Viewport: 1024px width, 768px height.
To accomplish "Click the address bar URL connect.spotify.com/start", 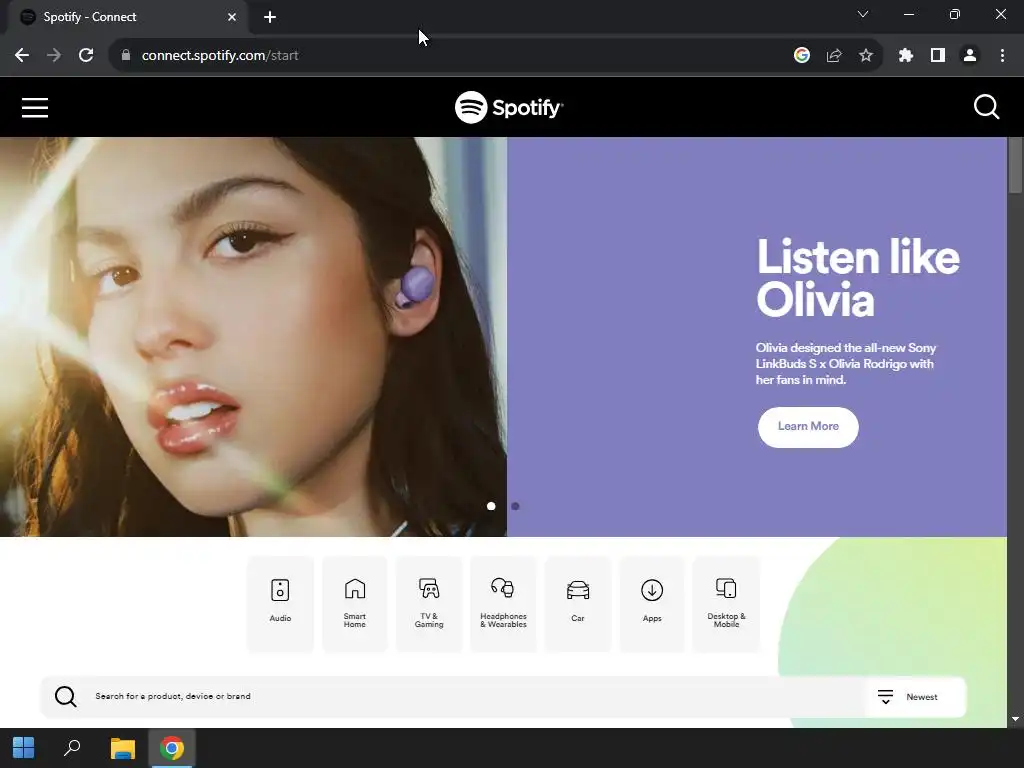I will click(x=220, y=56).
